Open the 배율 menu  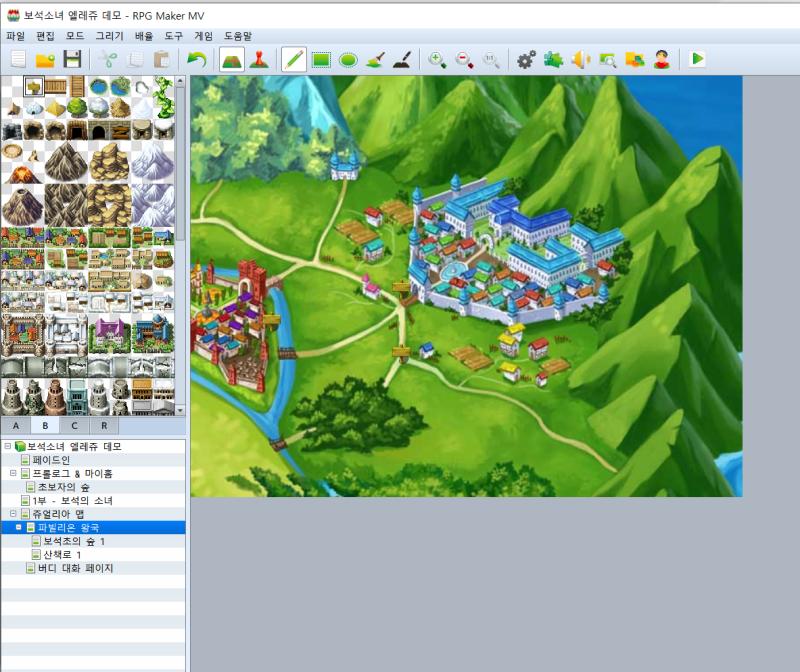click(144, 36)
